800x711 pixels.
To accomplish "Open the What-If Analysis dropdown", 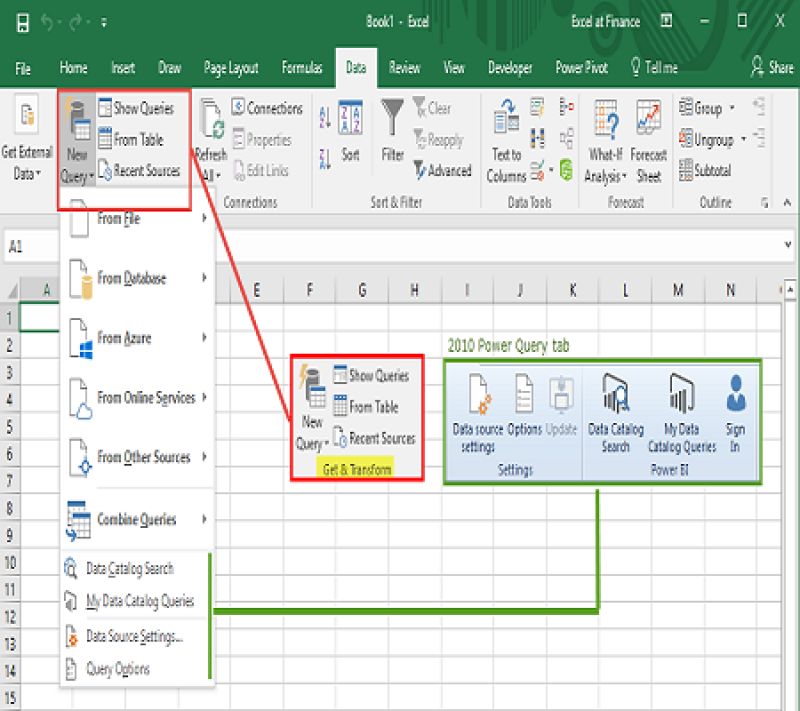I will pos(606,141).
